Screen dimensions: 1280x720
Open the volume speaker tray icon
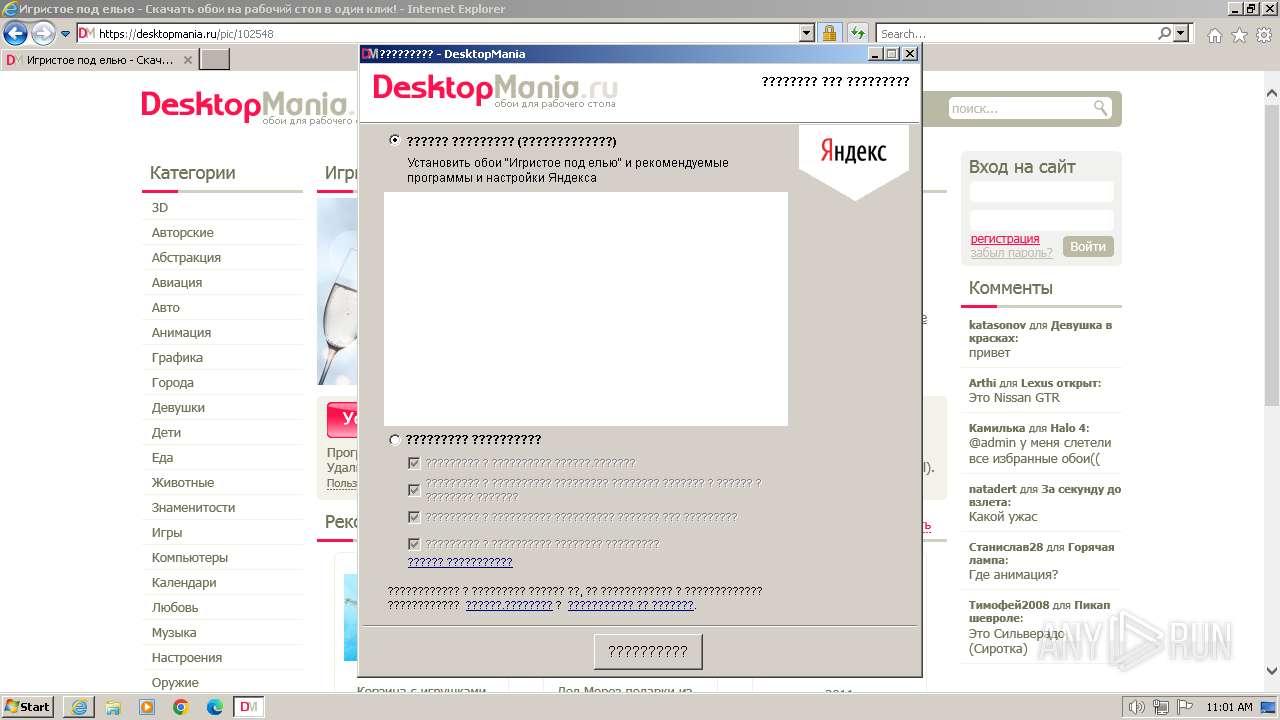point(1137,707)
